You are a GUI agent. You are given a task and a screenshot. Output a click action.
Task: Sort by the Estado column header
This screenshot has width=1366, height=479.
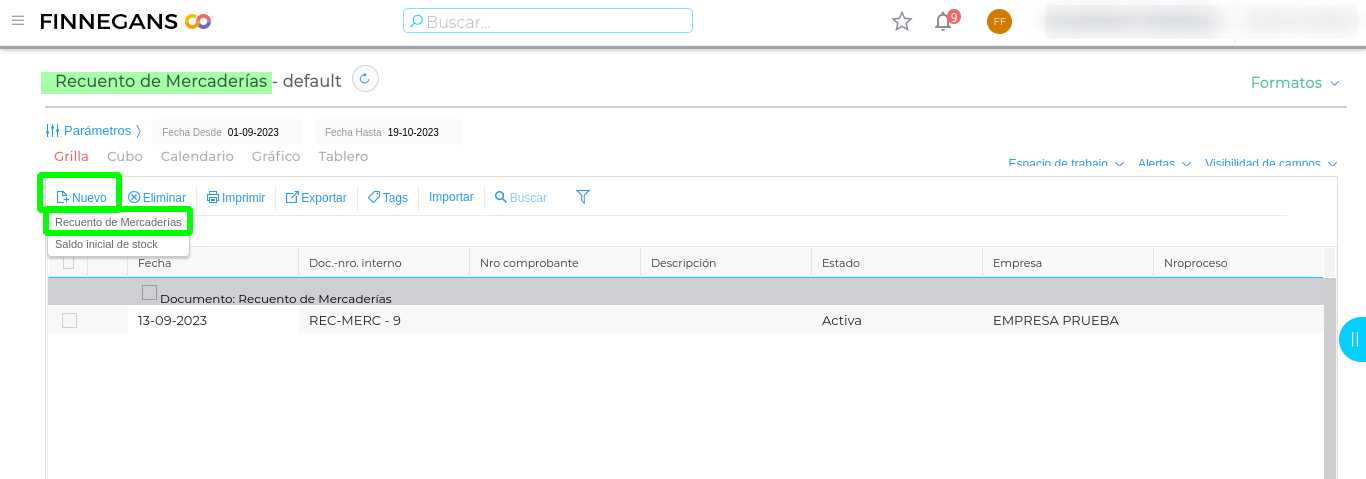(896, 263)
